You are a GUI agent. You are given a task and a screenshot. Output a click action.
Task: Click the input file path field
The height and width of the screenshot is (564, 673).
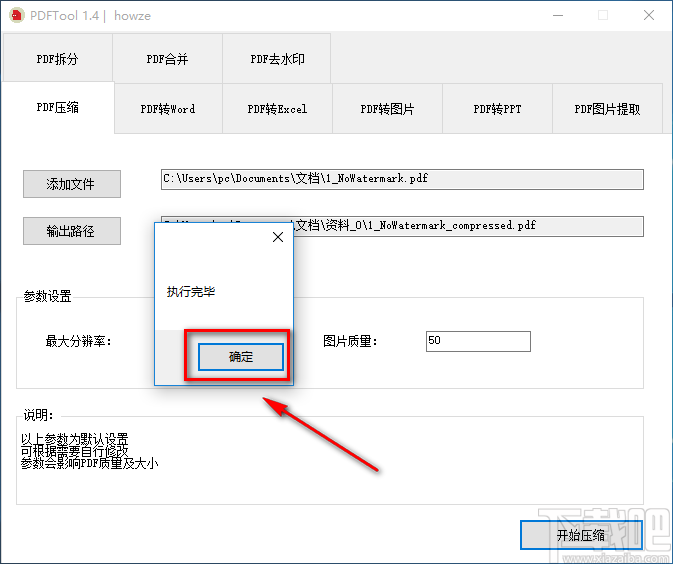(x=402, y=179)
